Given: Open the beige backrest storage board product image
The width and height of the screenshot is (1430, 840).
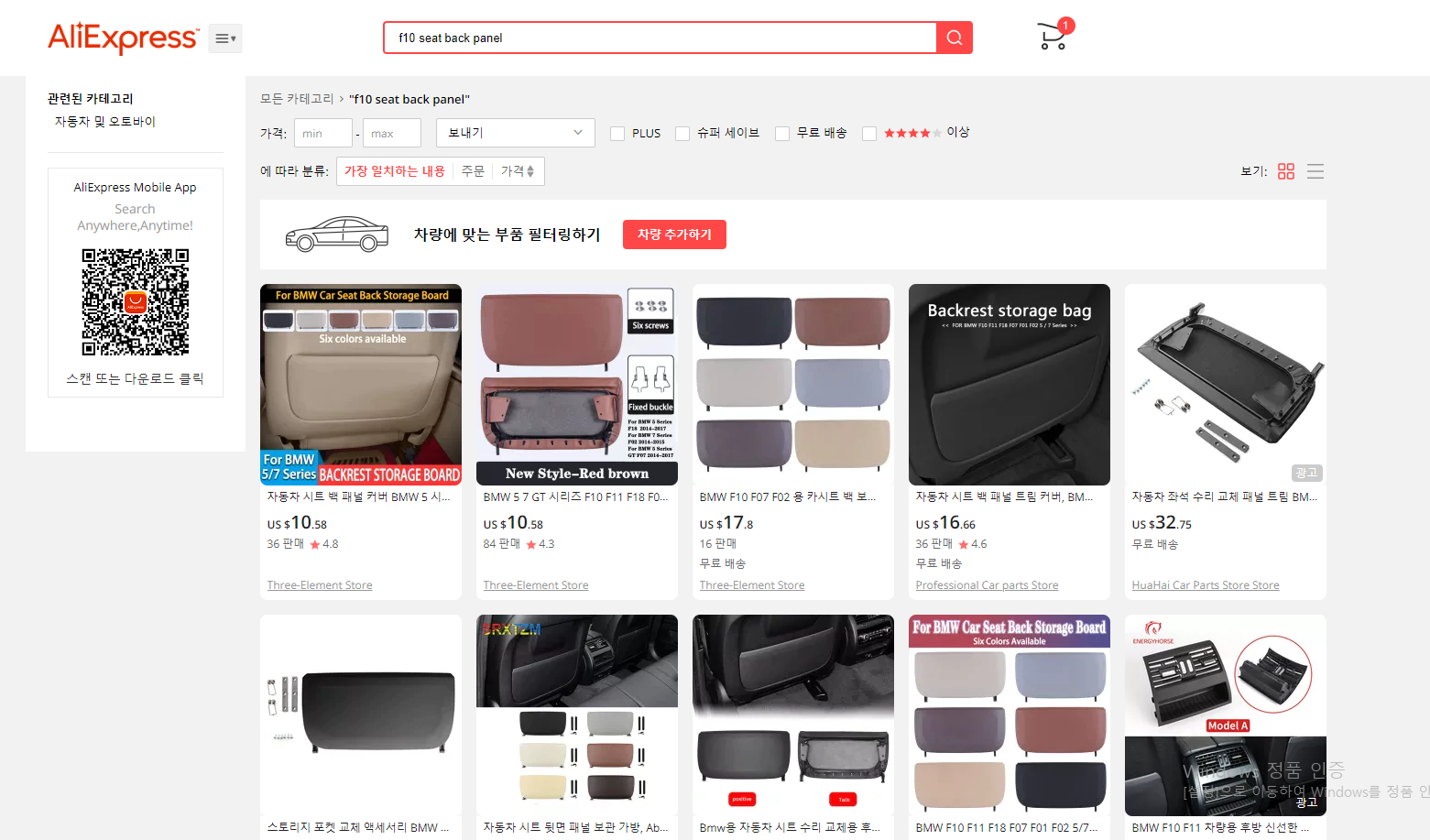Looking at the screenshot, I should 361,385.
